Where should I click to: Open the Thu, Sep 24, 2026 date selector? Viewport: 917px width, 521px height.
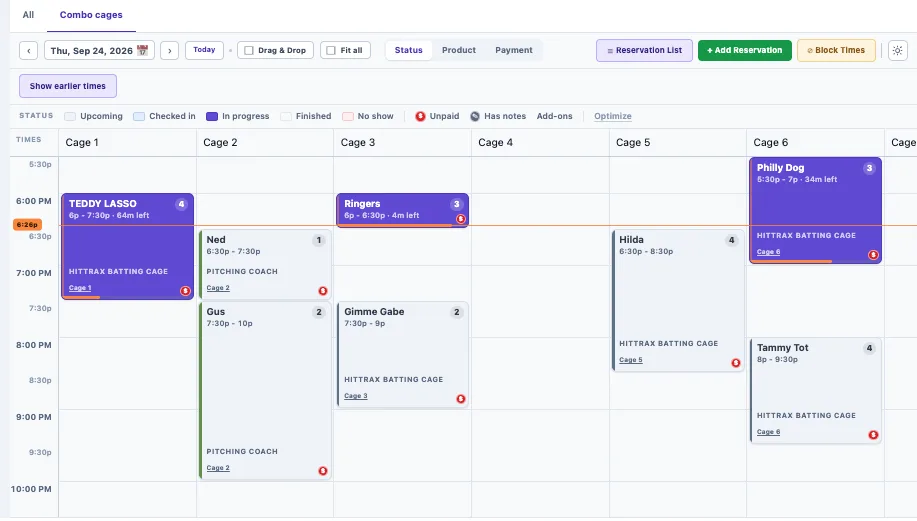pos(99,50)
